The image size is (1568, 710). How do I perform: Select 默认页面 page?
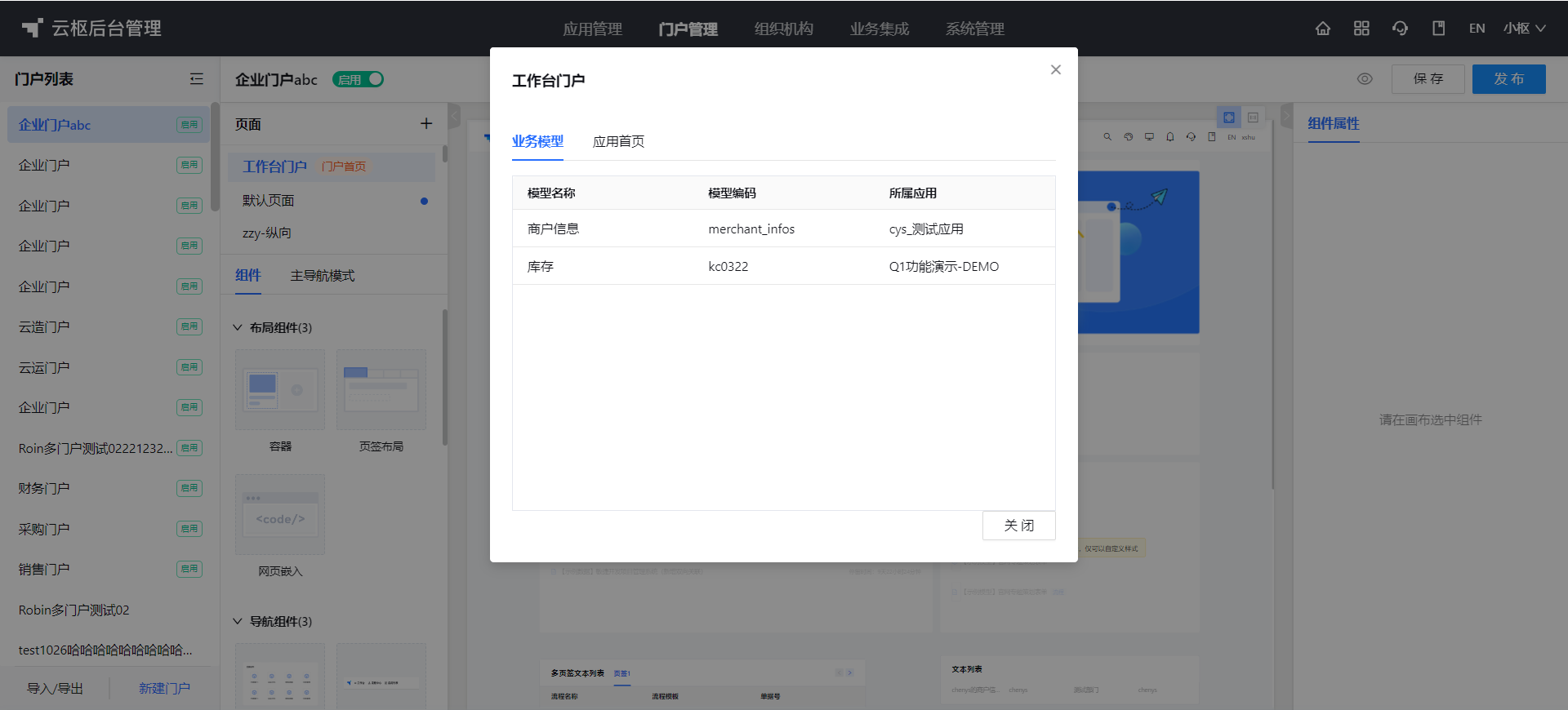[x=332, y=200]
